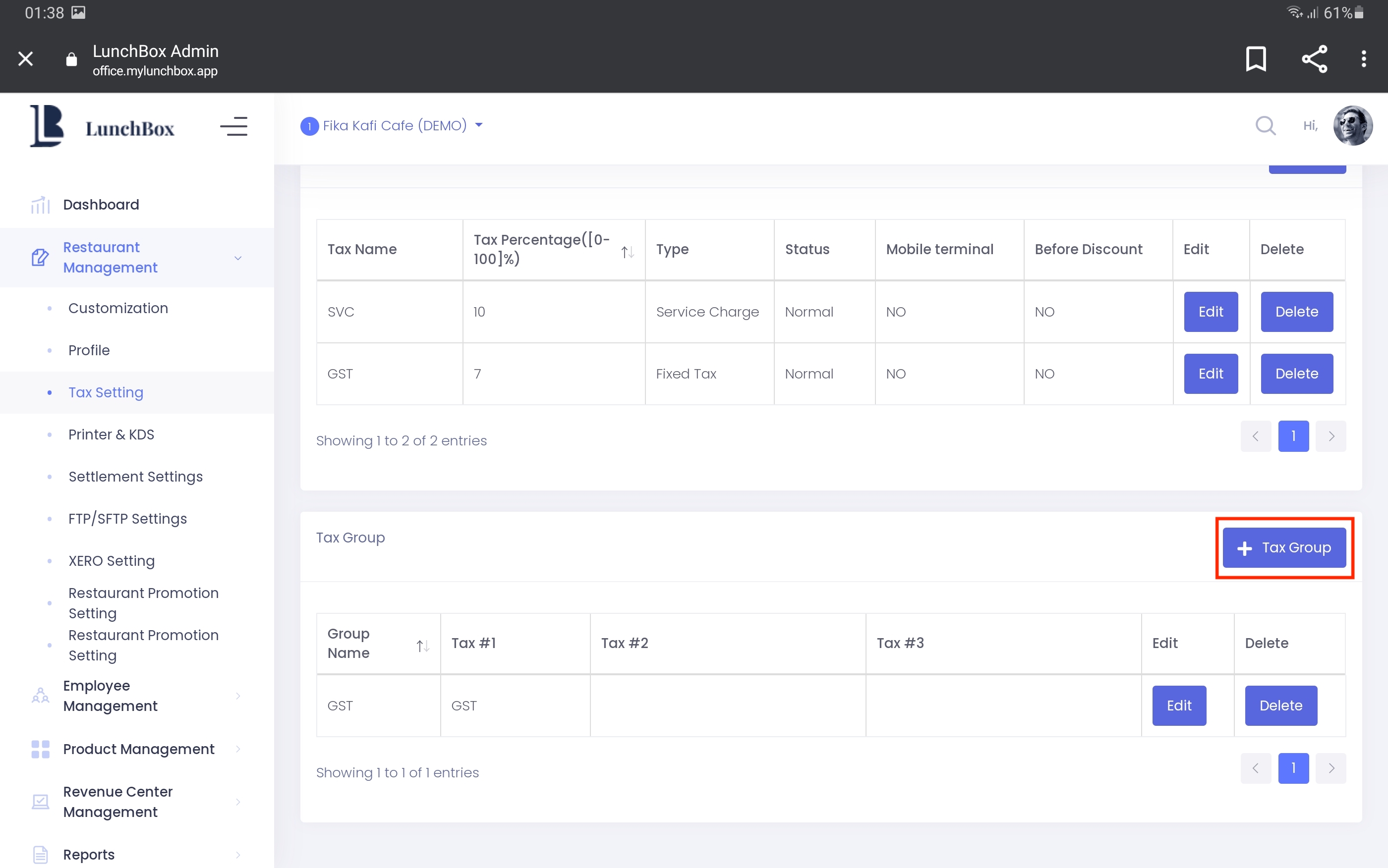Go to next page of tax table

[x=1331, y=436]
